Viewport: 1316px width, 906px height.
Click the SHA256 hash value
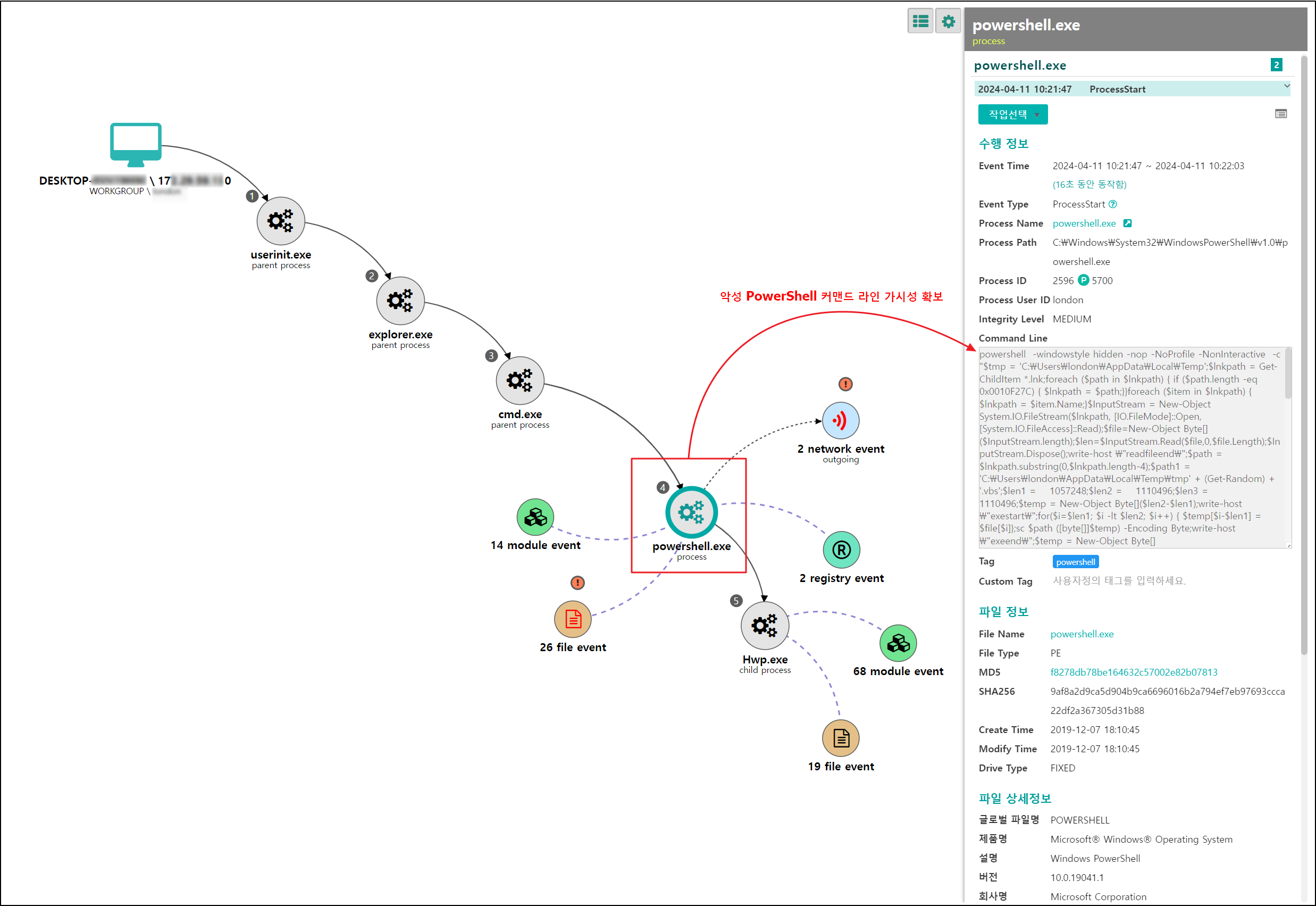point(1167,701)
